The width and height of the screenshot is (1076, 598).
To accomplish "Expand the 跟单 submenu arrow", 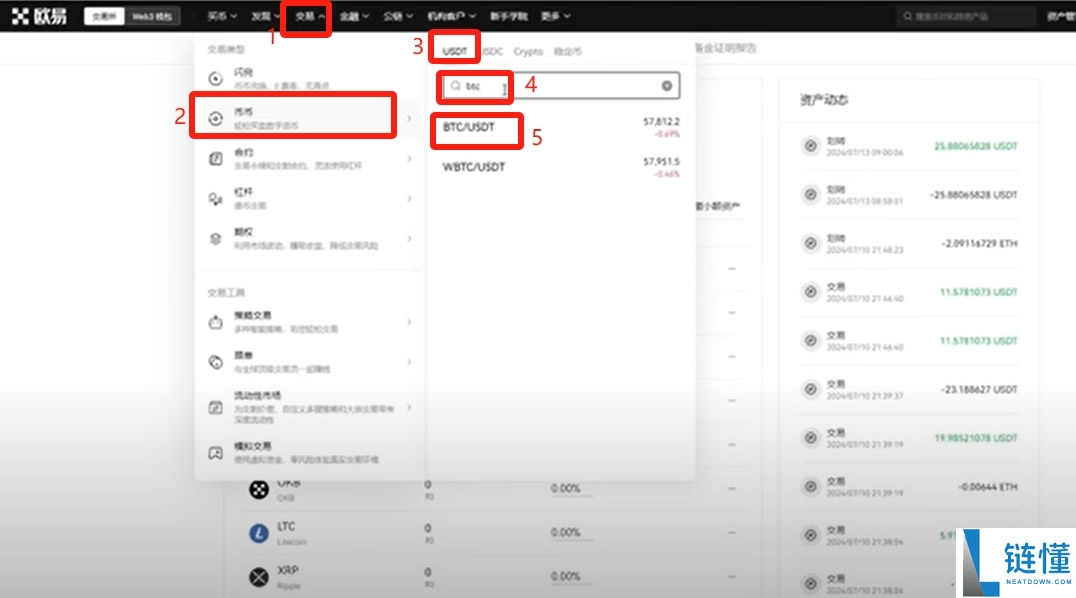I will (x=410, y=362).
